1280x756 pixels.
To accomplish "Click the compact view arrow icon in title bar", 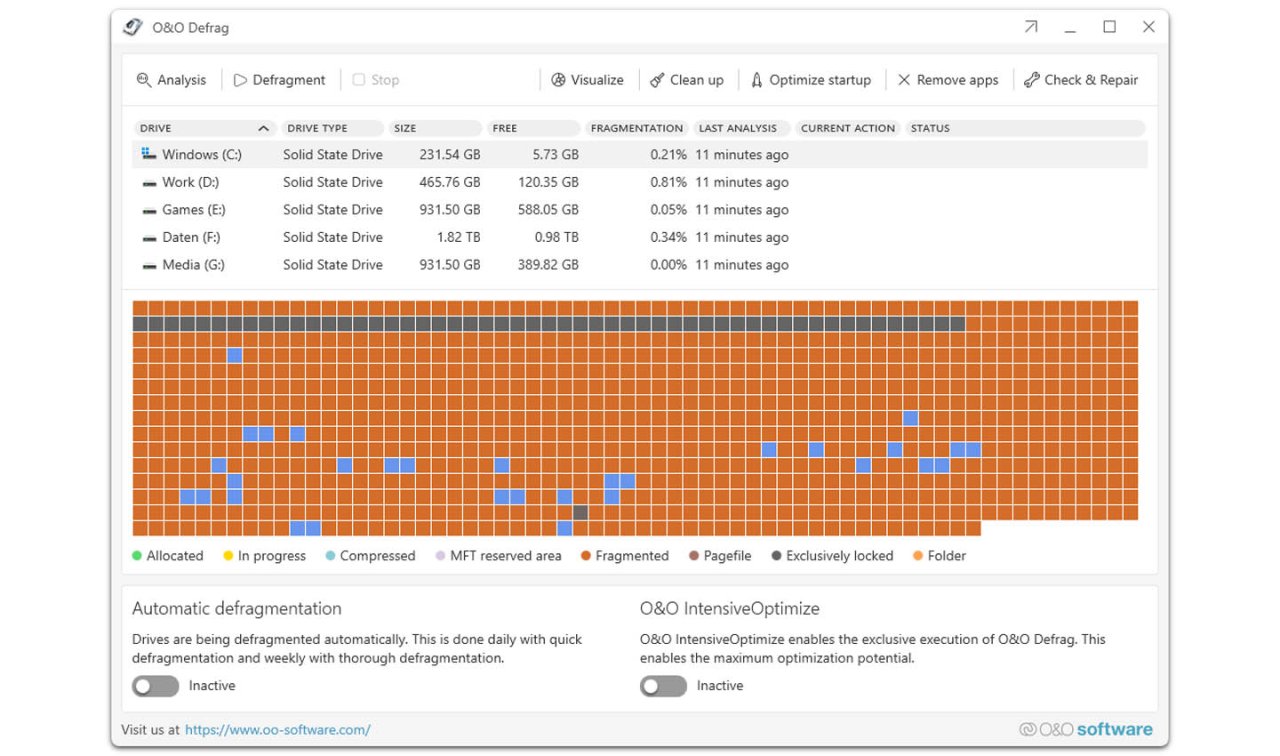I will (1031, 27).
